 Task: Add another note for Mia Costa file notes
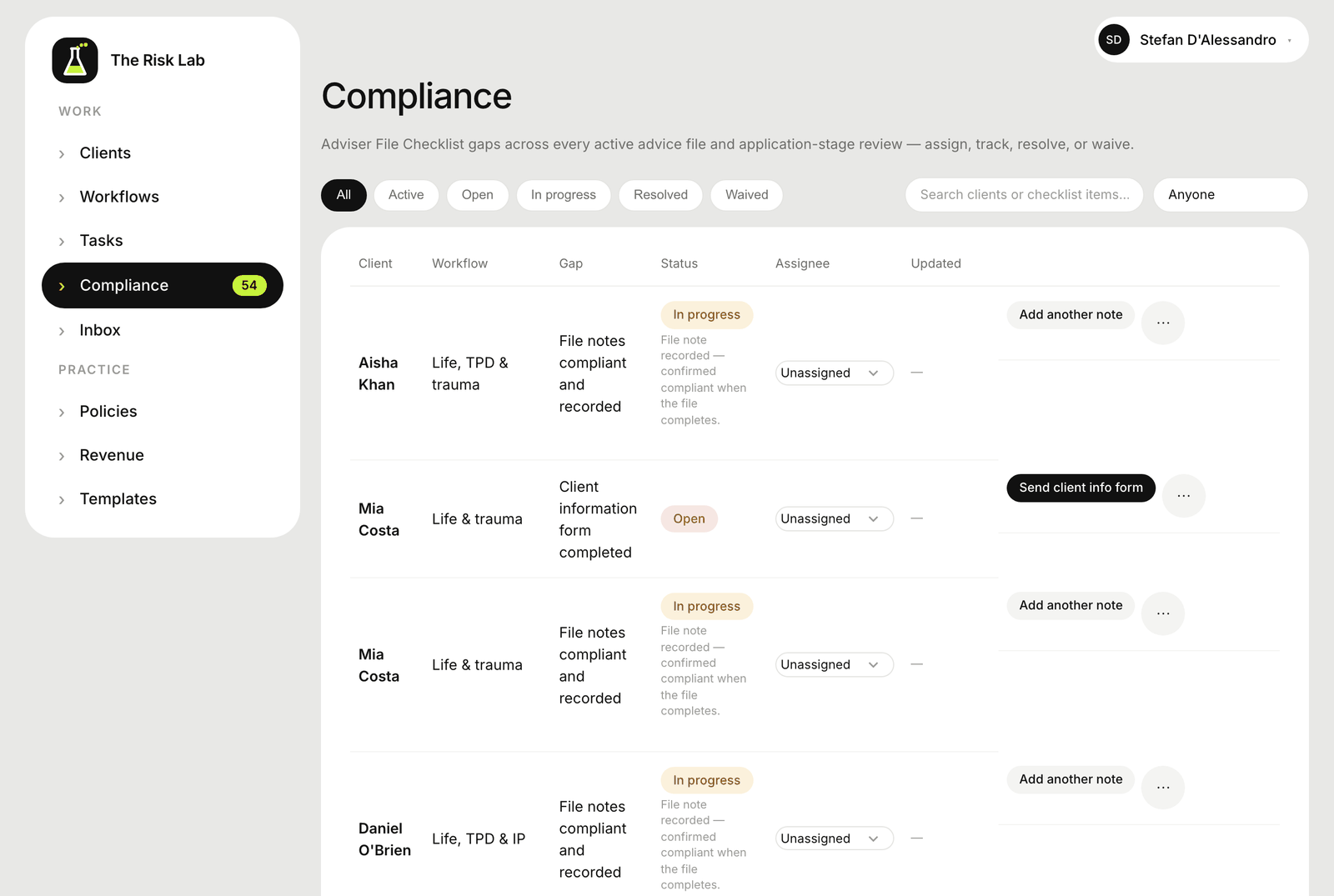click(x=1071, y=606)
